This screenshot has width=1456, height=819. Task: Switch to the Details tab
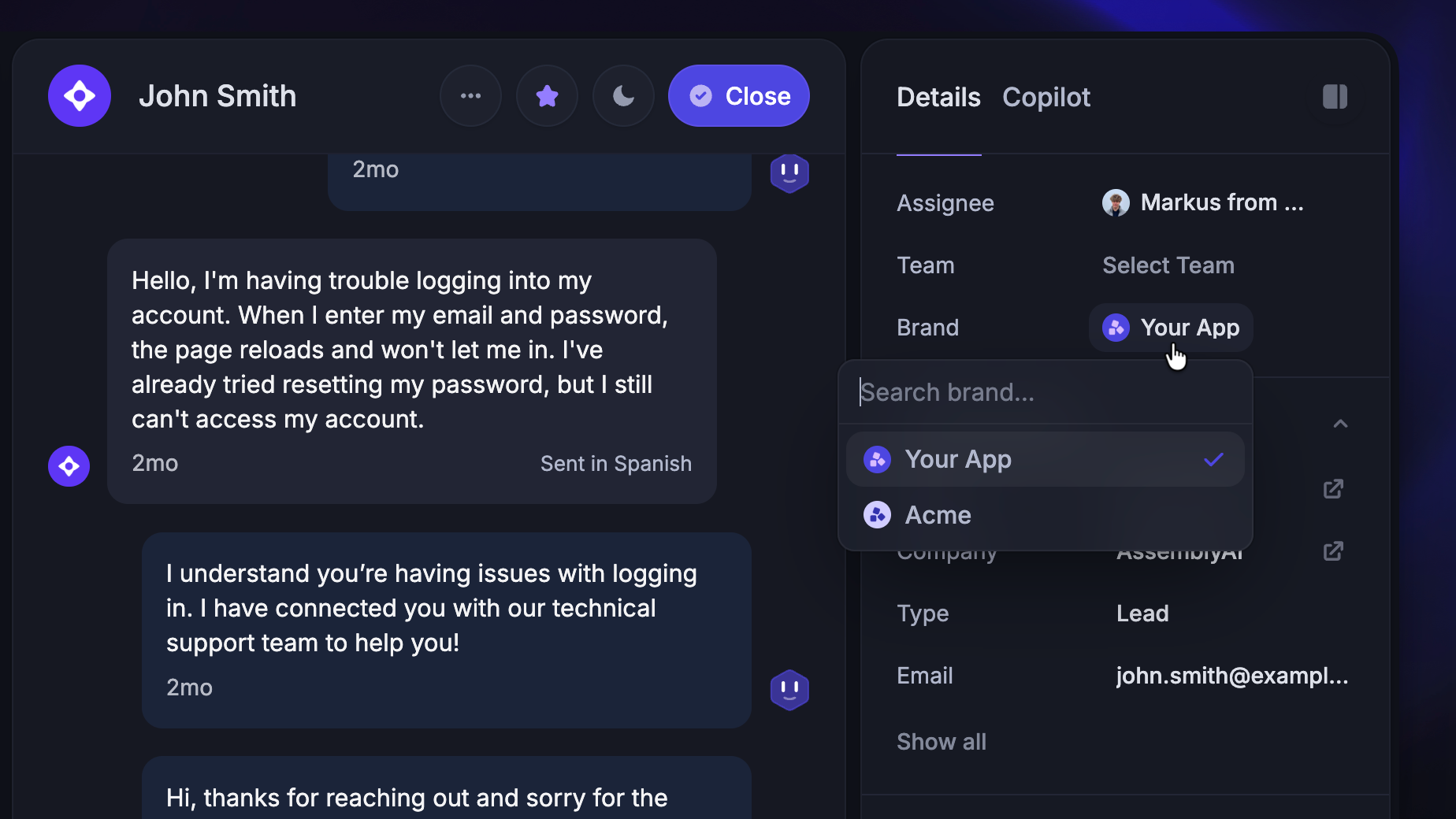coord(938,96)
